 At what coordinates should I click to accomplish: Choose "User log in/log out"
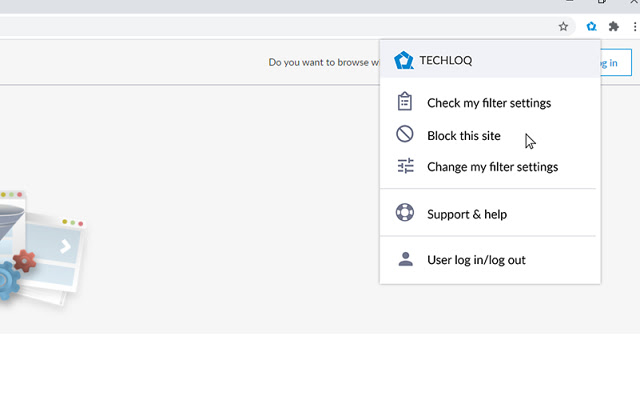coord(476,260)
